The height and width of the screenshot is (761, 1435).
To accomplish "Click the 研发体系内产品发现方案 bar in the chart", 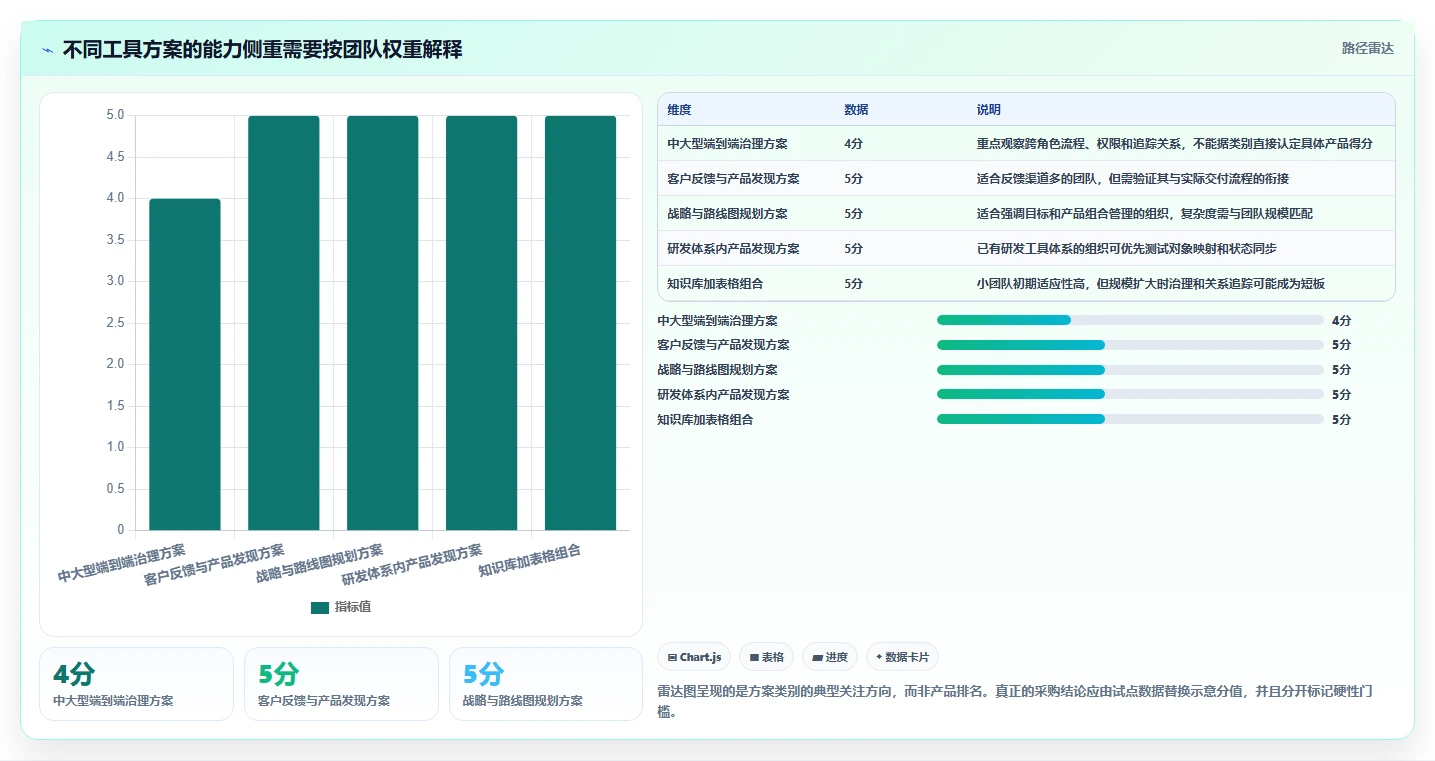I will tap(482, 323).
